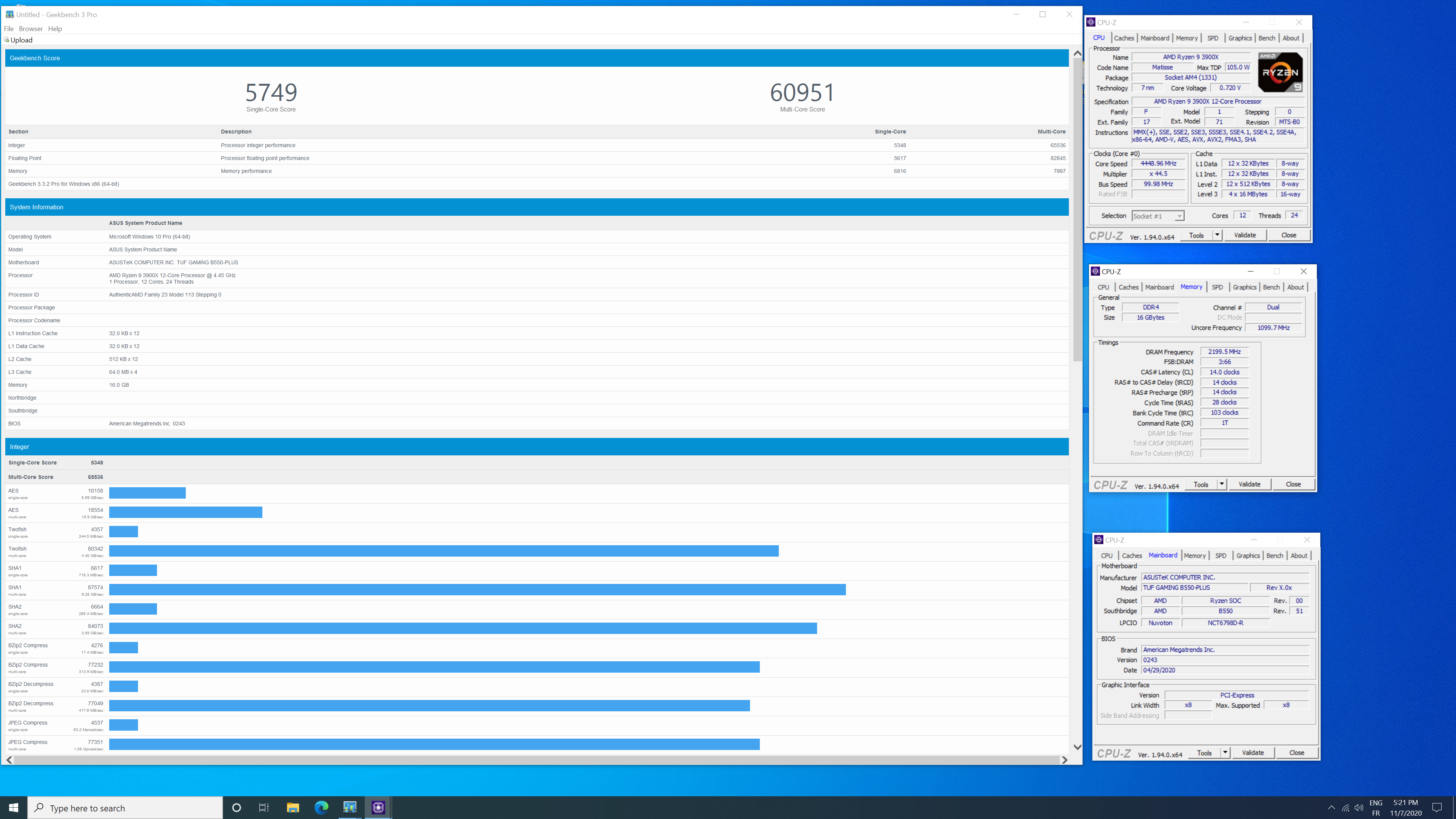Open SPD tab in Mainboard CPU-Z window
Screen dimensions: 1456x819
pyautogui.click(x=1220, y=555)
